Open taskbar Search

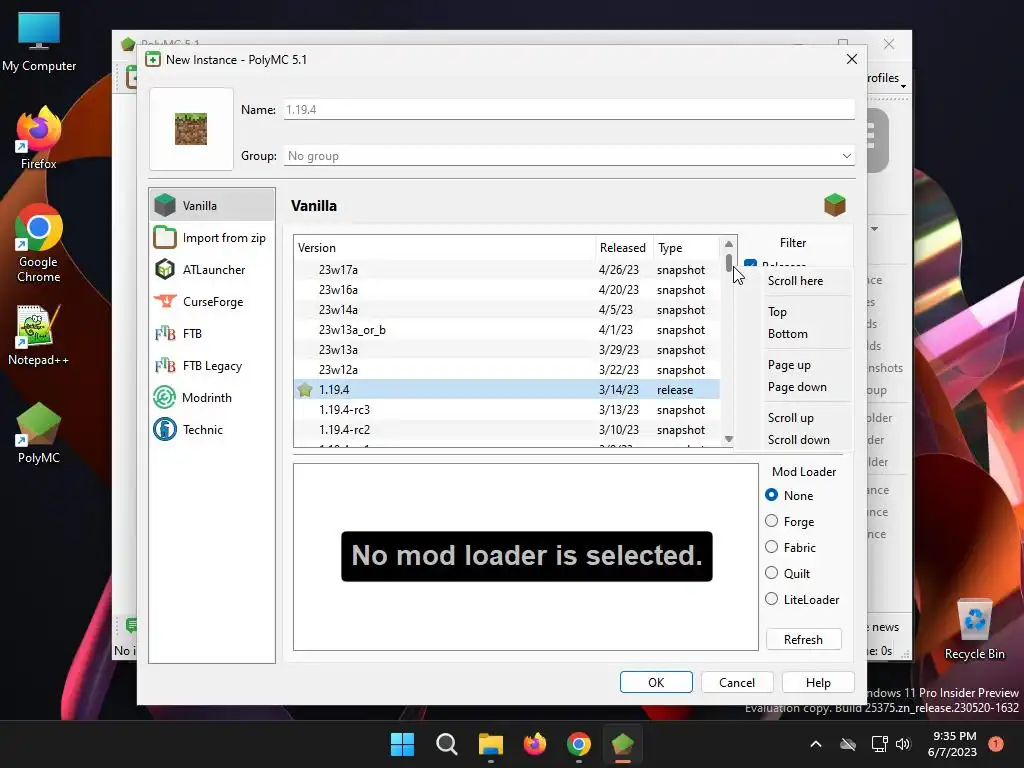[x=447, y=744]
